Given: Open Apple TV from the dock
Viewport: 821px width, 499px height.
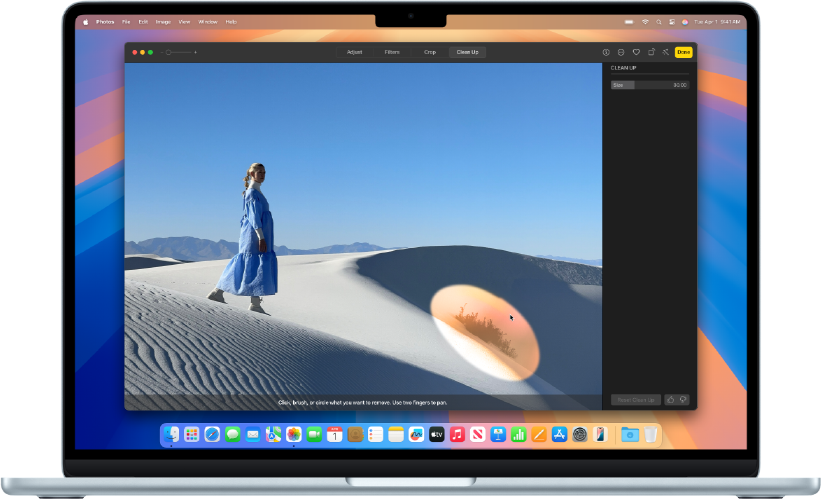Looking at the screenshot, I should click(437, 434).
